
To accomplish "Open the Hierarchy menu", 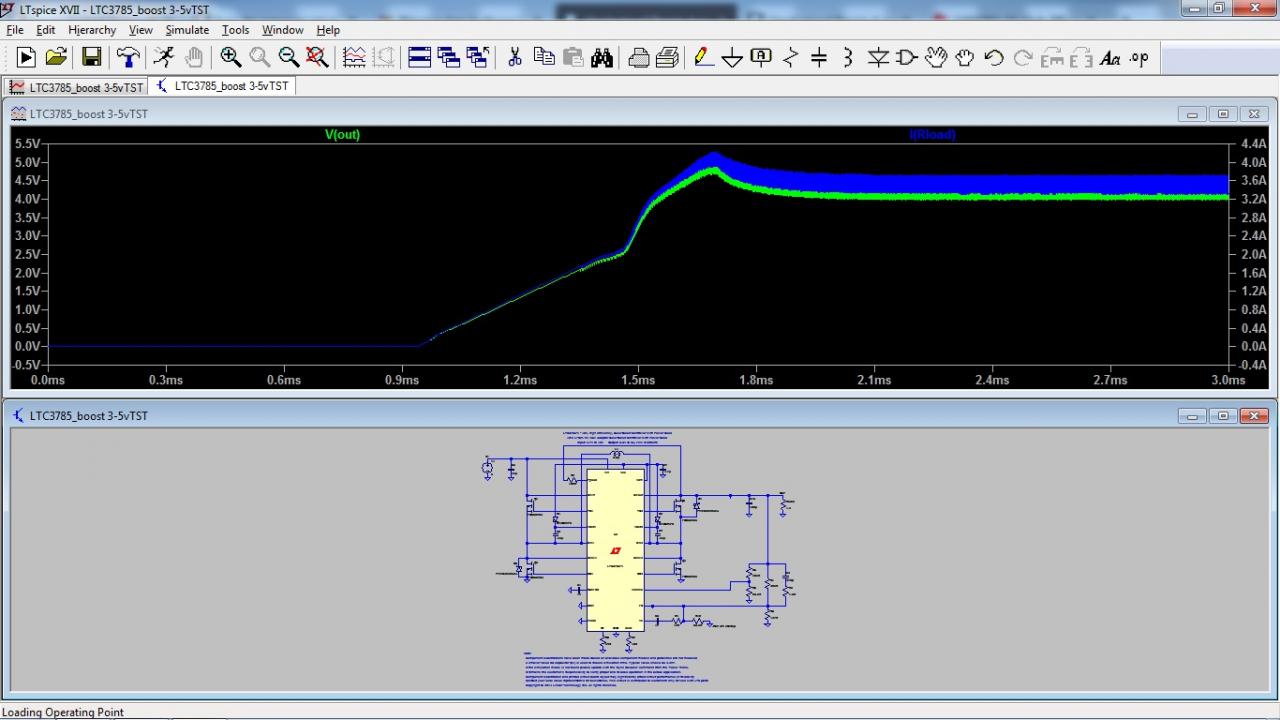I will 92,30.
